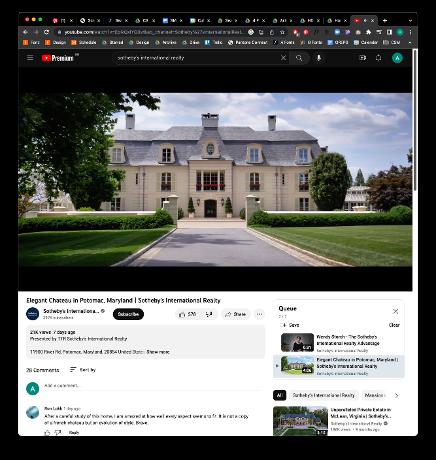Viewport: 436px width, 460px height.
Task: Click the magnifier search button
Action: (x=299, y=58)
